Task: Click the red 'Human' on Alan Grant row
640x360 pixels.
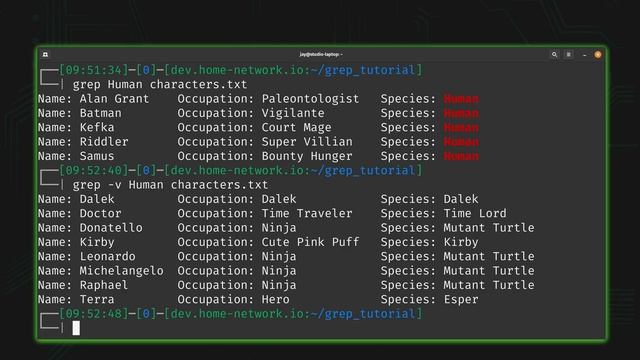Action: 461,99
